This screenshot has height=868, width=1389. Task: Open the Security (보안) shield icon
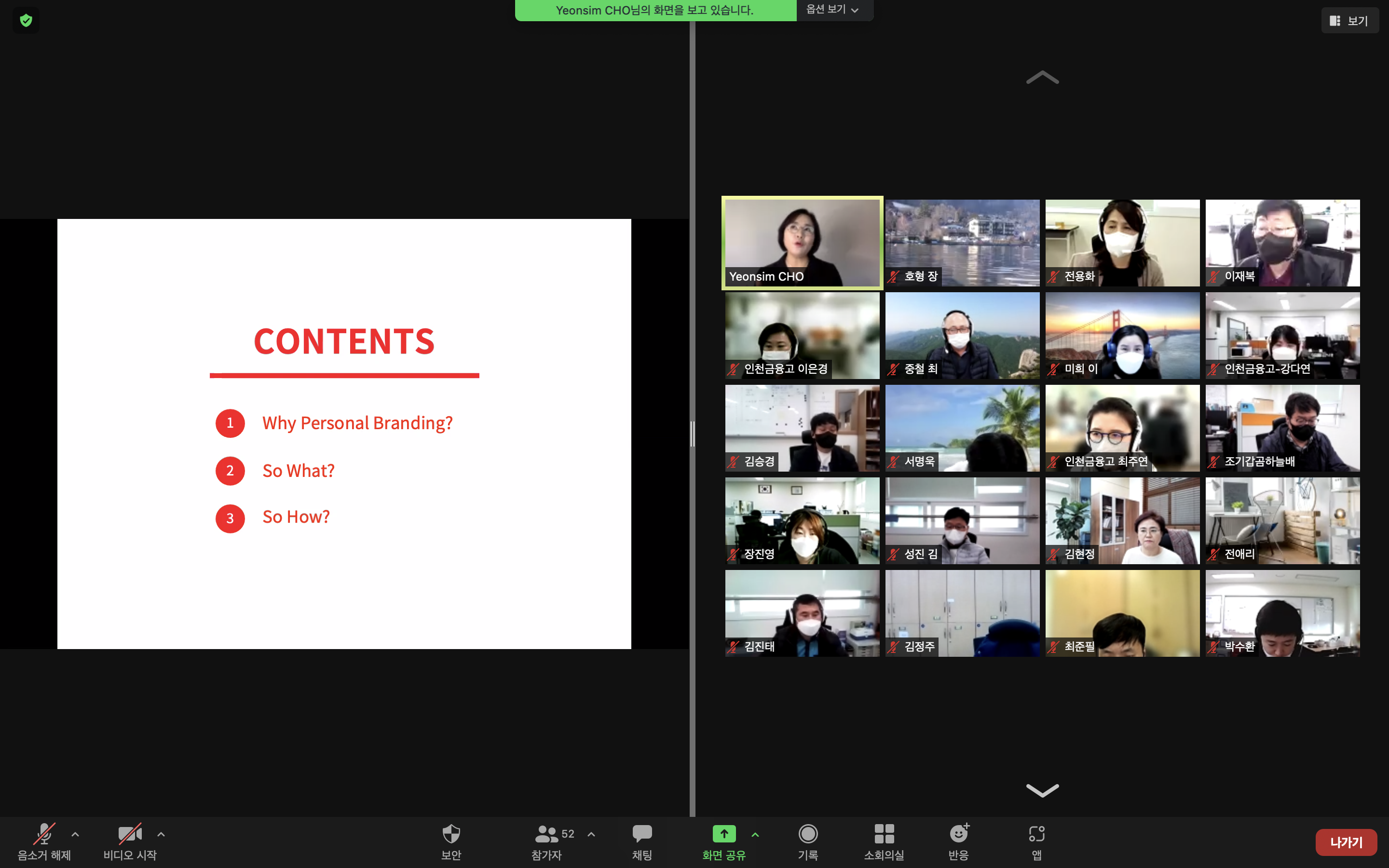click(x=451, y=834)
